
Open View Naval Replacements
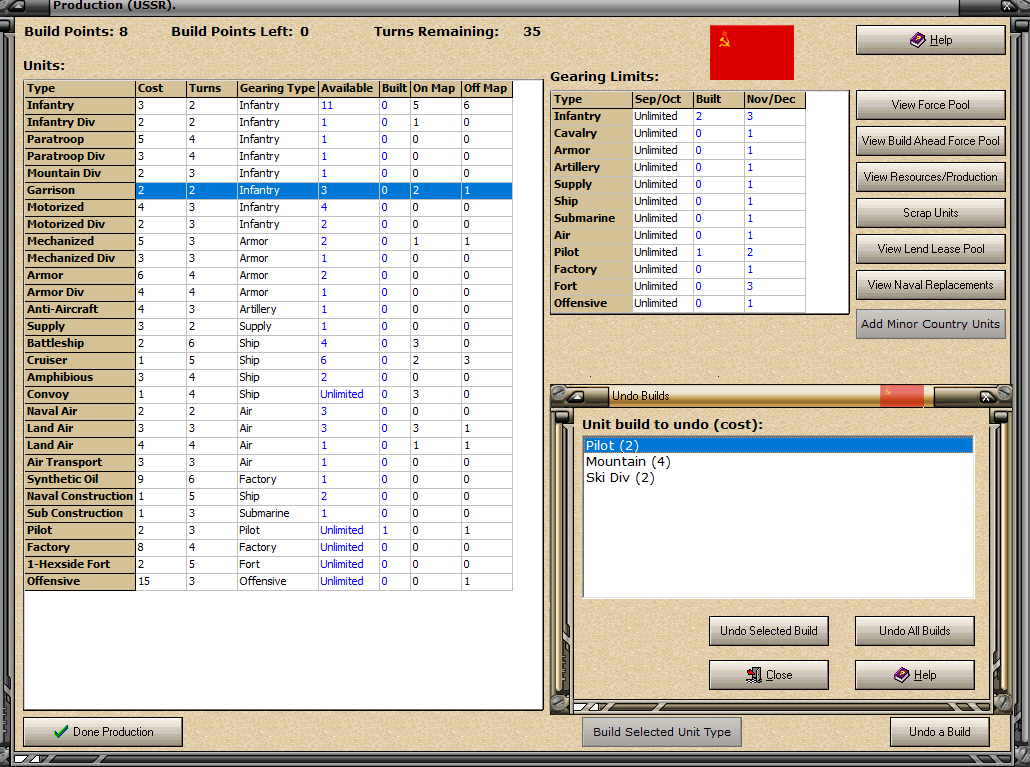click(930, 285)
